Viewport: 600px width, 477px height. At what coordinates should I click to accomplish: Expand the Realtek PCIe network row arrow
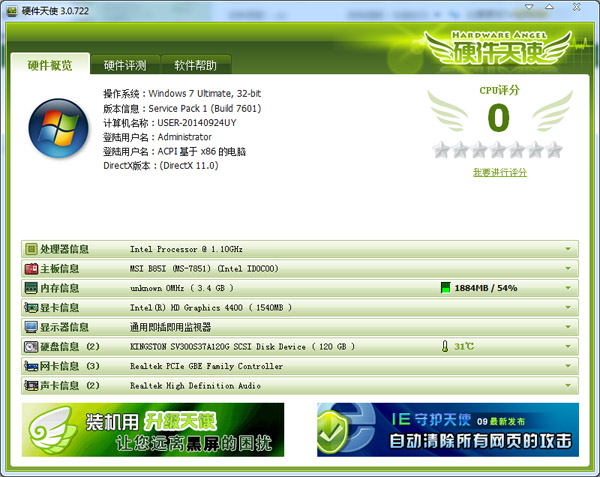tap(568, 366)
